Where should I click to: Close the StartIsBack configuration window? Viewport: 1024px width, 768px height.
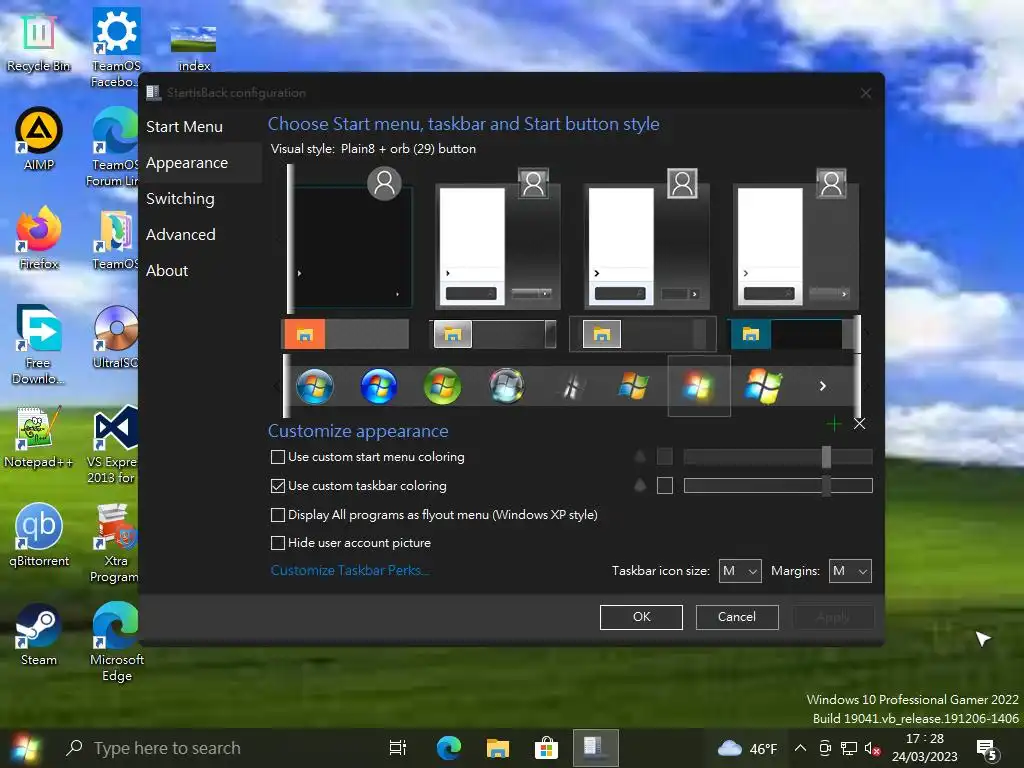tap(866, 93)
